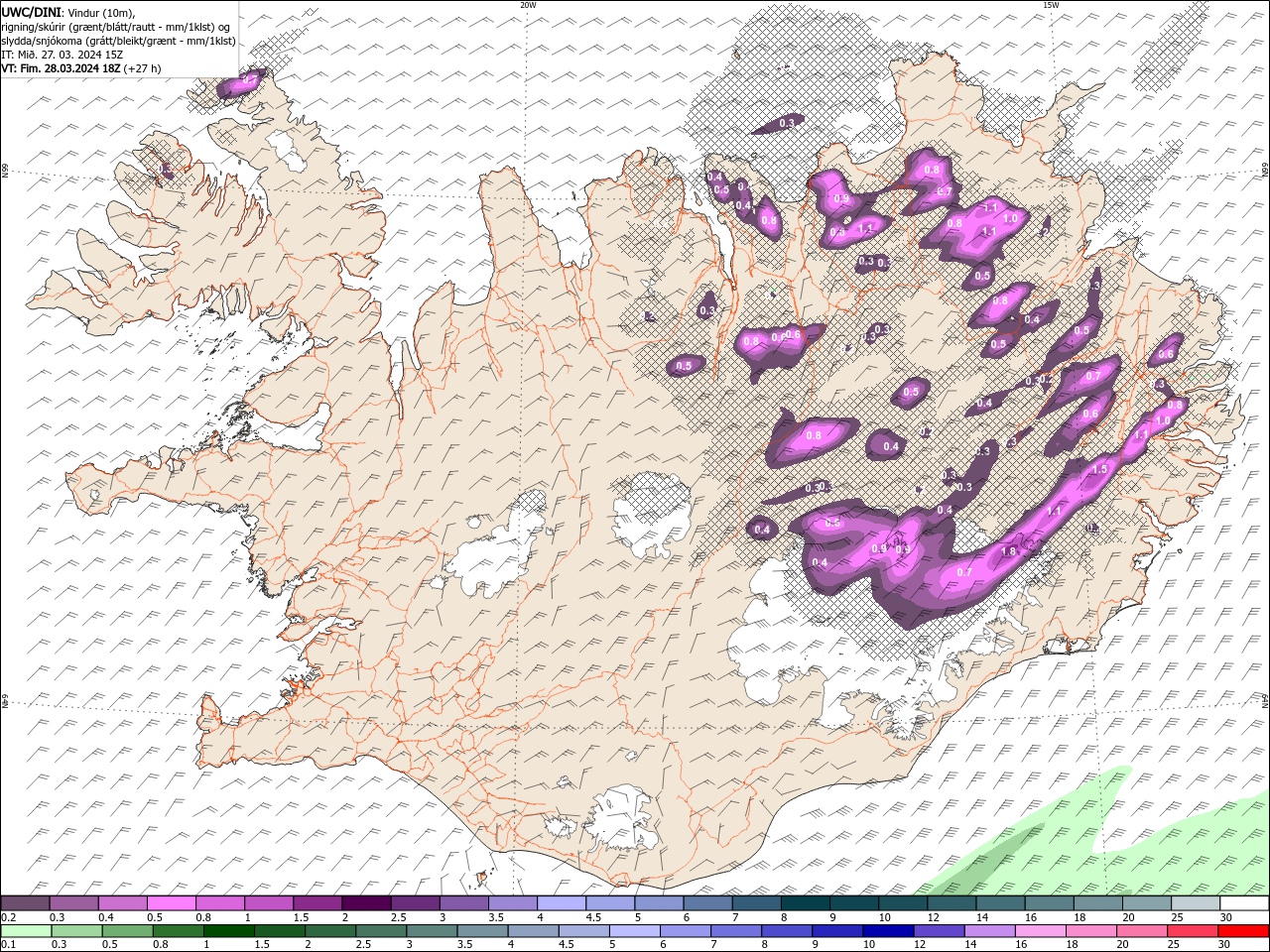
Task: Pick the navy blue rain swatch between 10 and 12
Action: (x=887, y=931)
